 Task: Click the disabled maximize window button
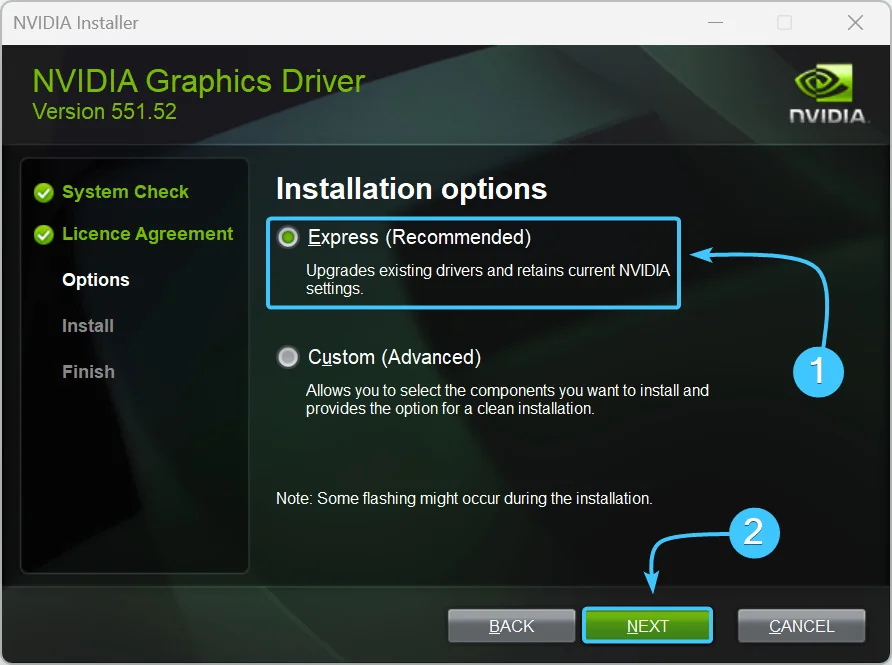pyautogui.click(x=784, y=23)
